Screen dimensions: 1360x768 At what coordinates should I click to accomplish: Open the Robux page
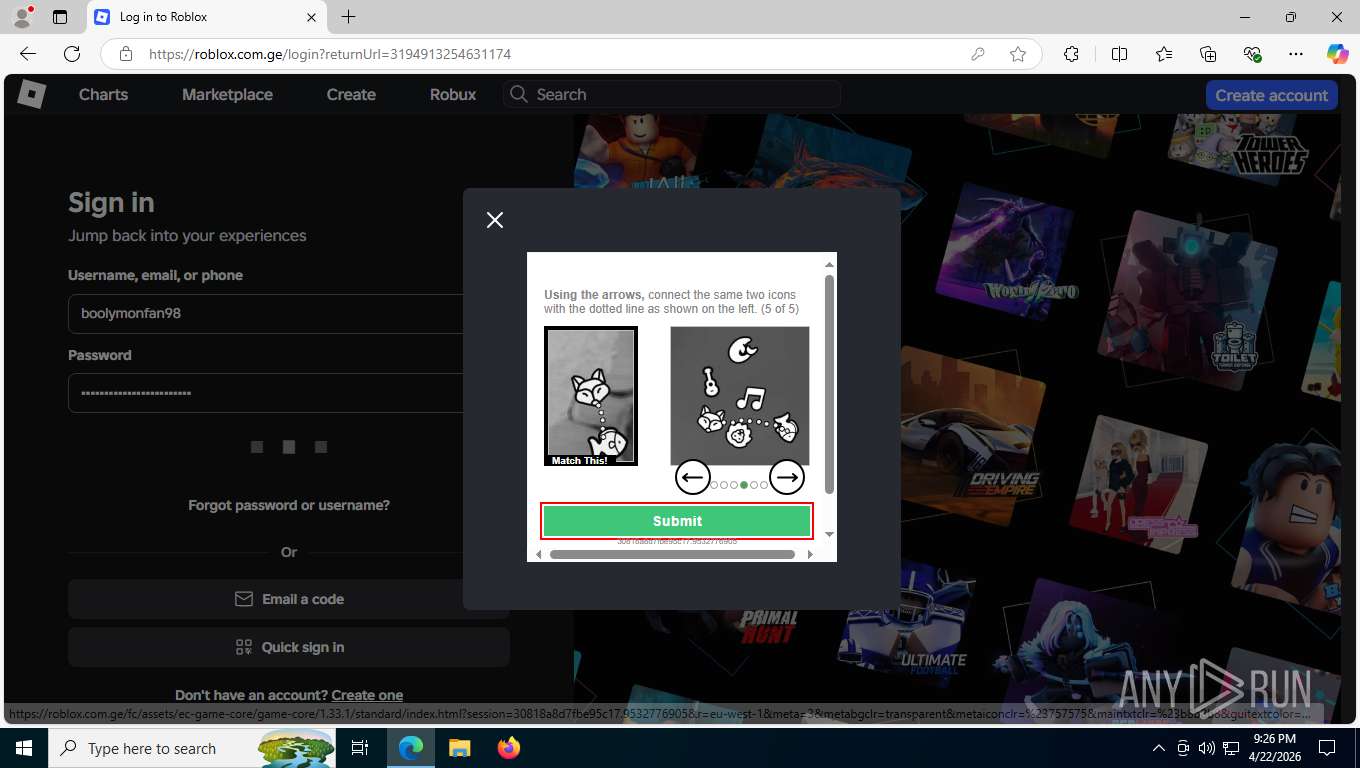[453, 94]
